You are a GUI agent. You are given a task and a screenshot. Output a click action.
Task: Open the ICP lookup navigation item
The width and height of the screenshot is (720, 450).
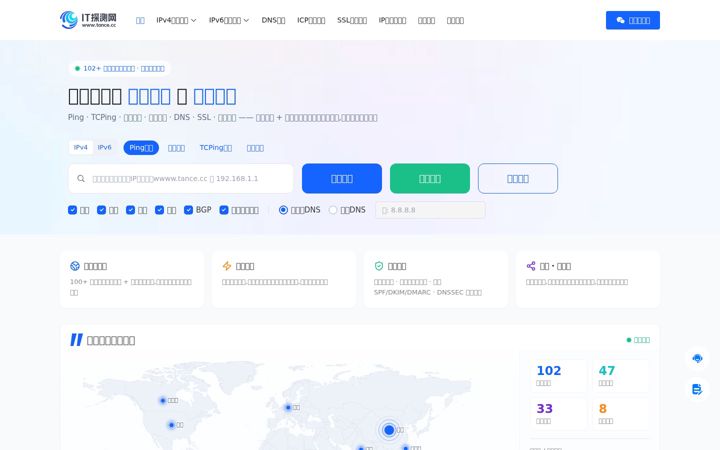tap(311, 20)
